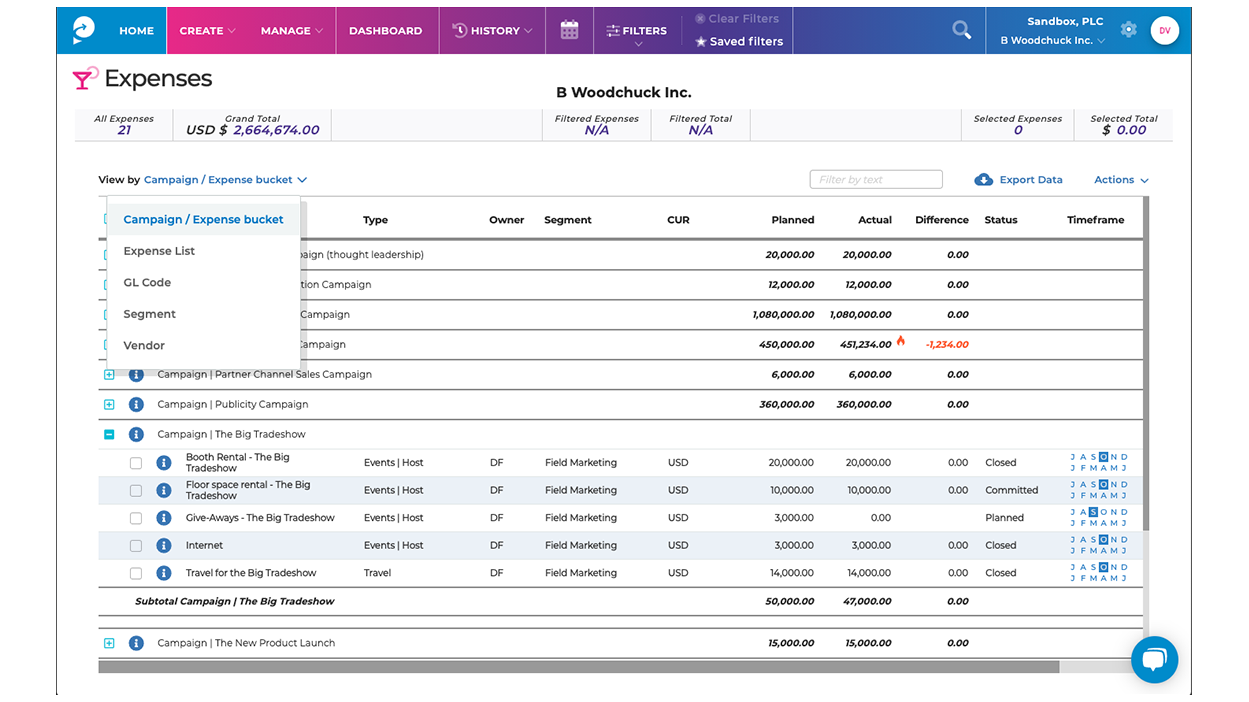1249x702 pixels.
Task: Click the flame icon next to -1,234.00
Action: point(900,340)
